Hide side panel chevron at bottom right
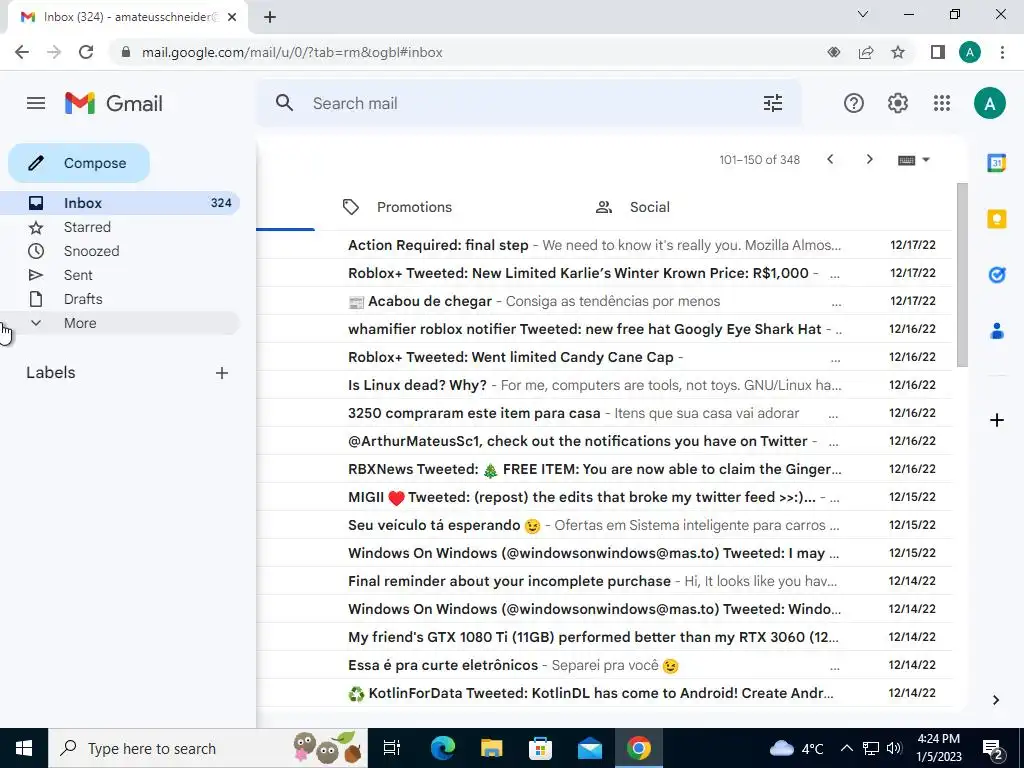 (x=996, y=700)
